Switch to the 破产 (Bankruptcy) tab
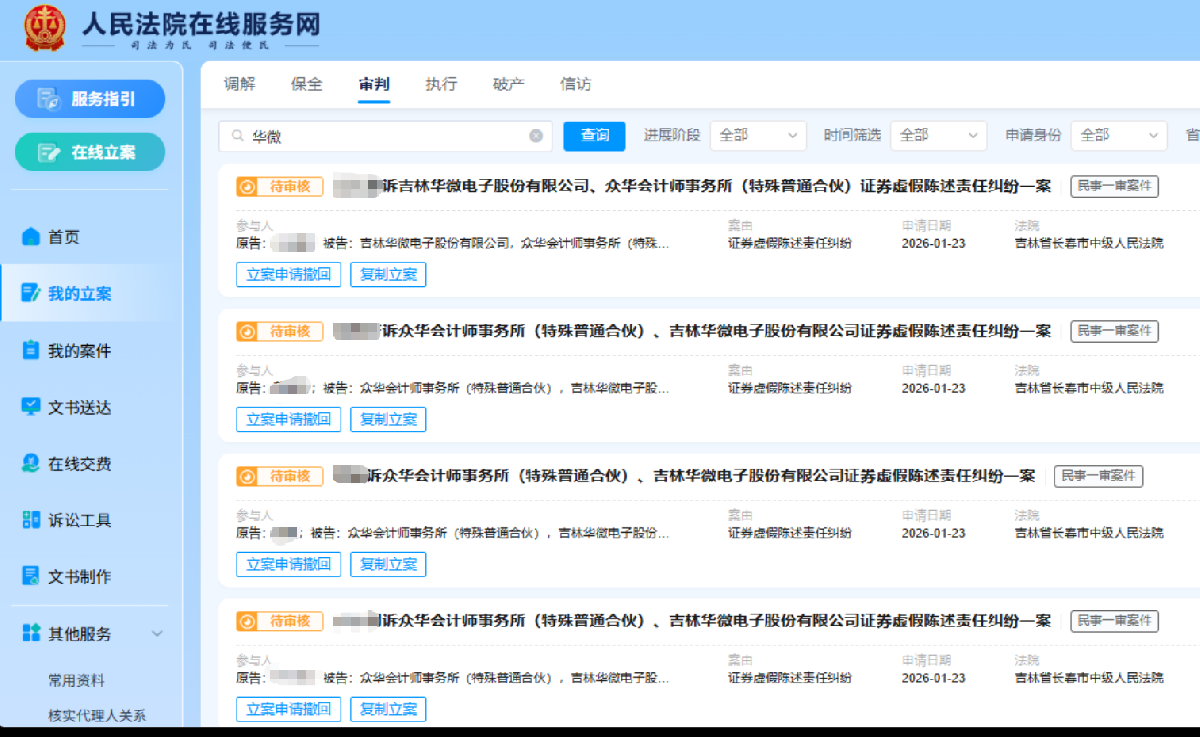This screenshot has width=1200, height=737. pos(508,85)
